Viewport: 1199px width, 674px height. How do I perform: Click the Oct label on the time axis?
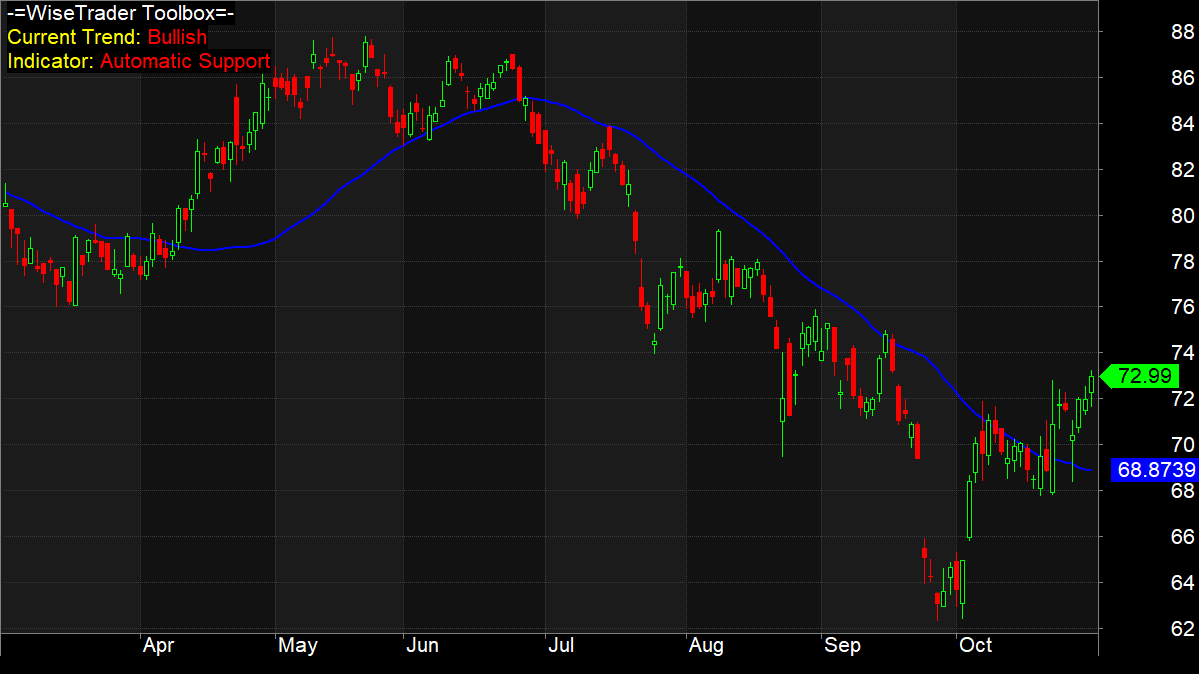975,646
